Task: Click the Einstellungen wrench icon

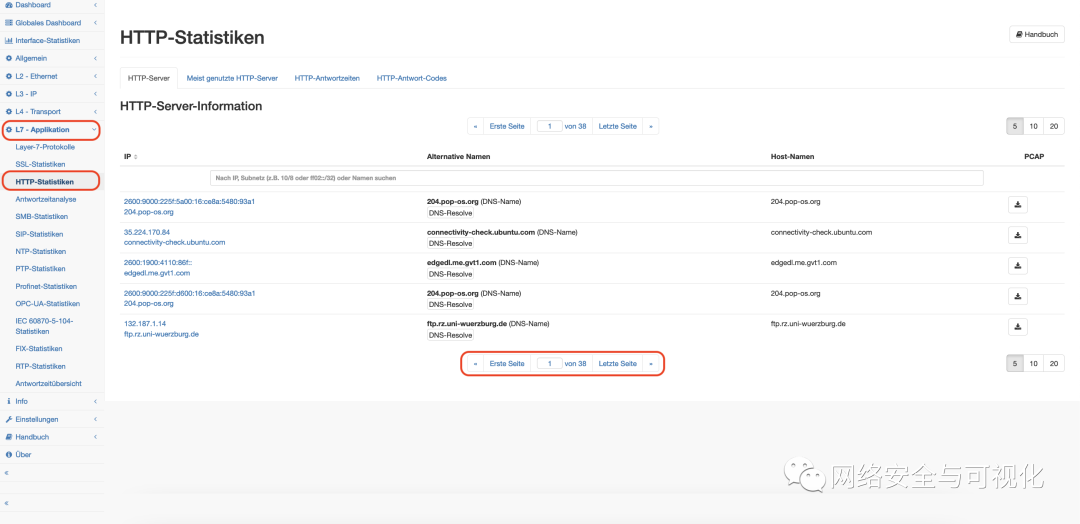Action: coord(8,419)
